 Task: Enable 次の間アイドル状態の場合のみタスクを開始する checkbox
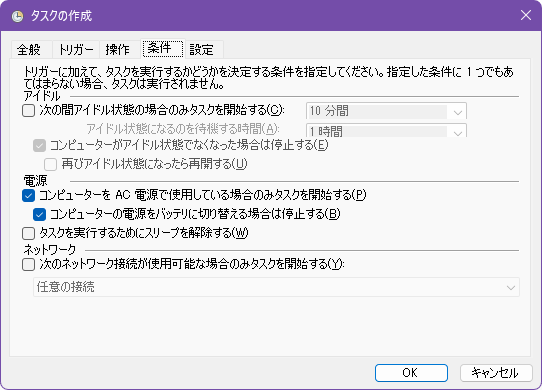tap(28, 111)
